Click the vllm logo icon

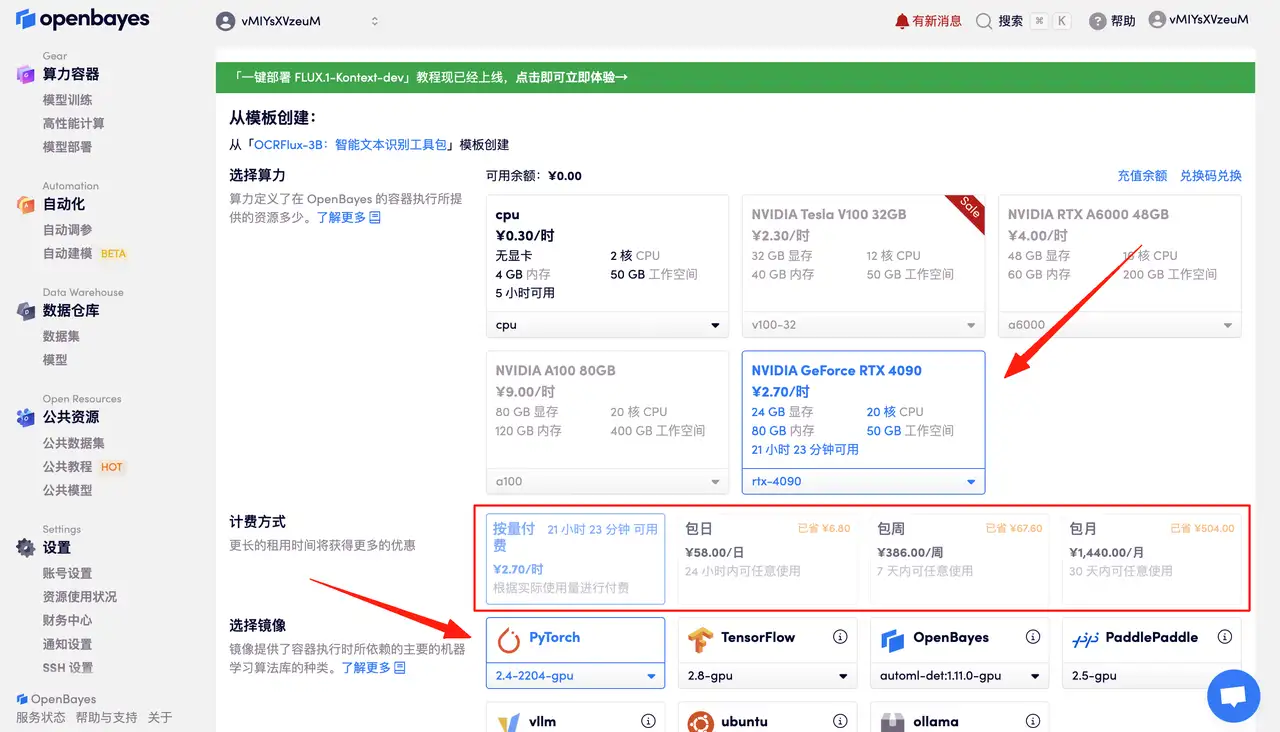click(509, 722)
